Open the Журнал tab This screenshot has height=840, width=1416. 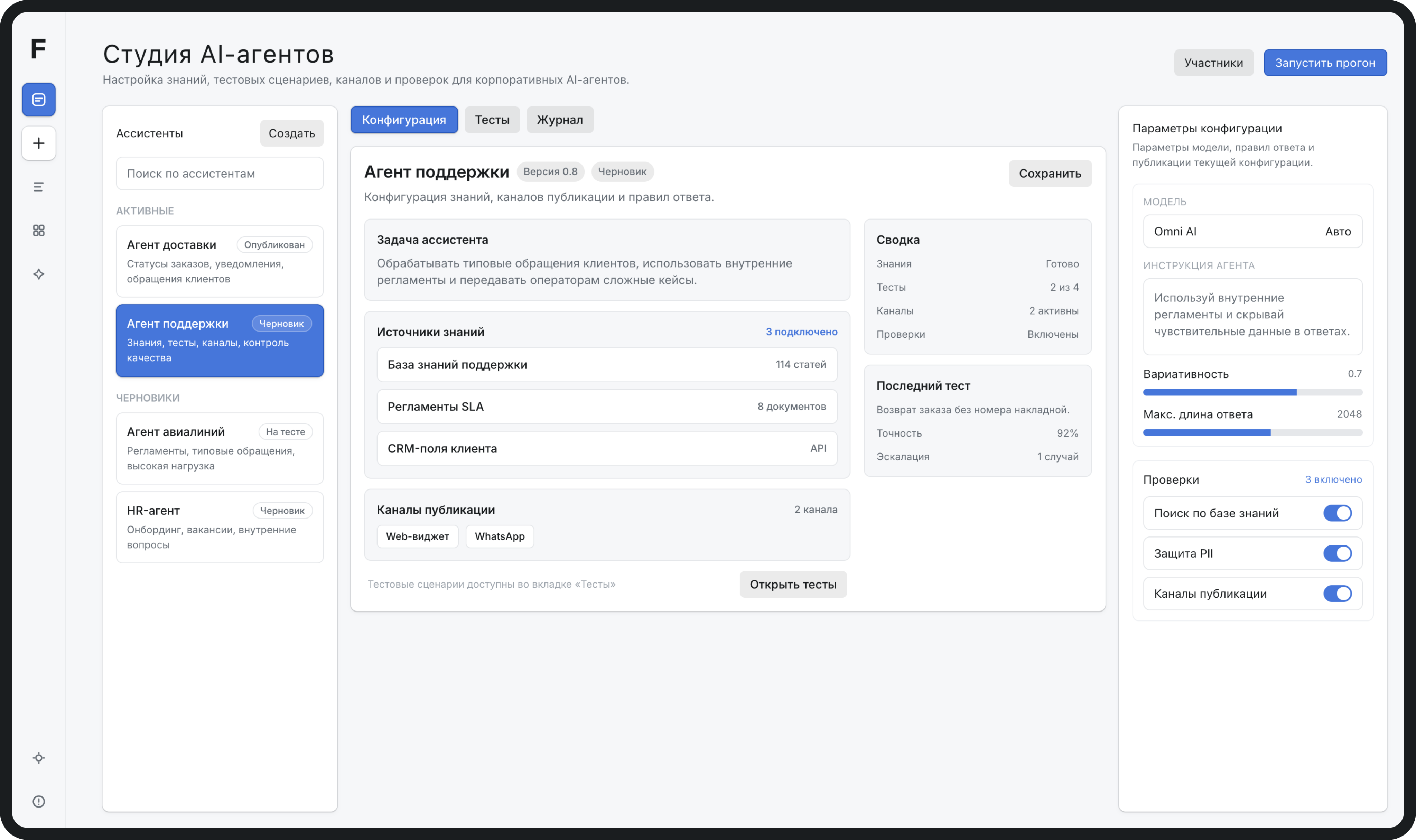[559, 120]
